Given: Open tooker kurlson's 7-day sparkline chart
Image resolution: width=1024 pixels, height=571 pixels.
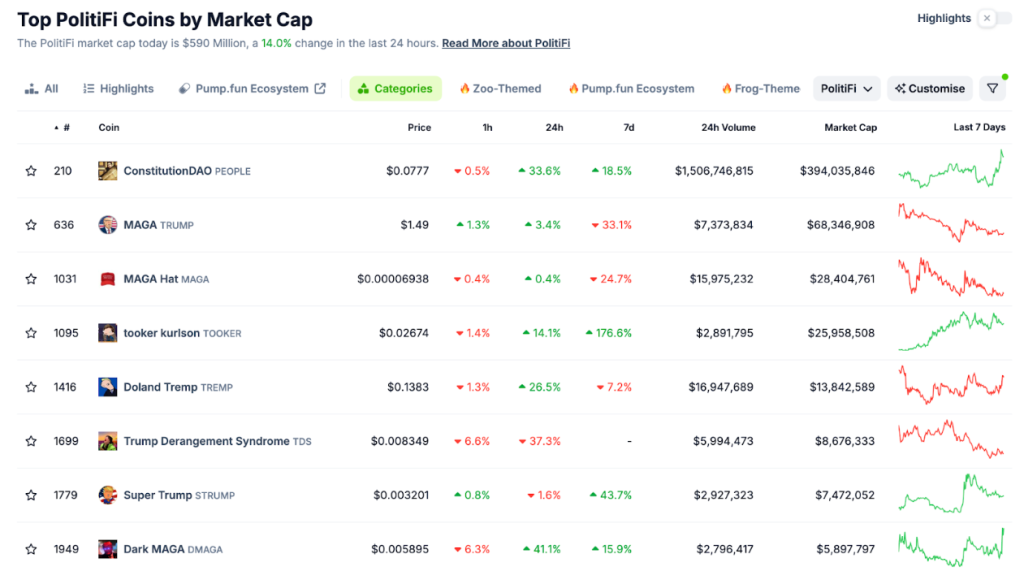Looking at the screenshot, I should coord(952,332).
